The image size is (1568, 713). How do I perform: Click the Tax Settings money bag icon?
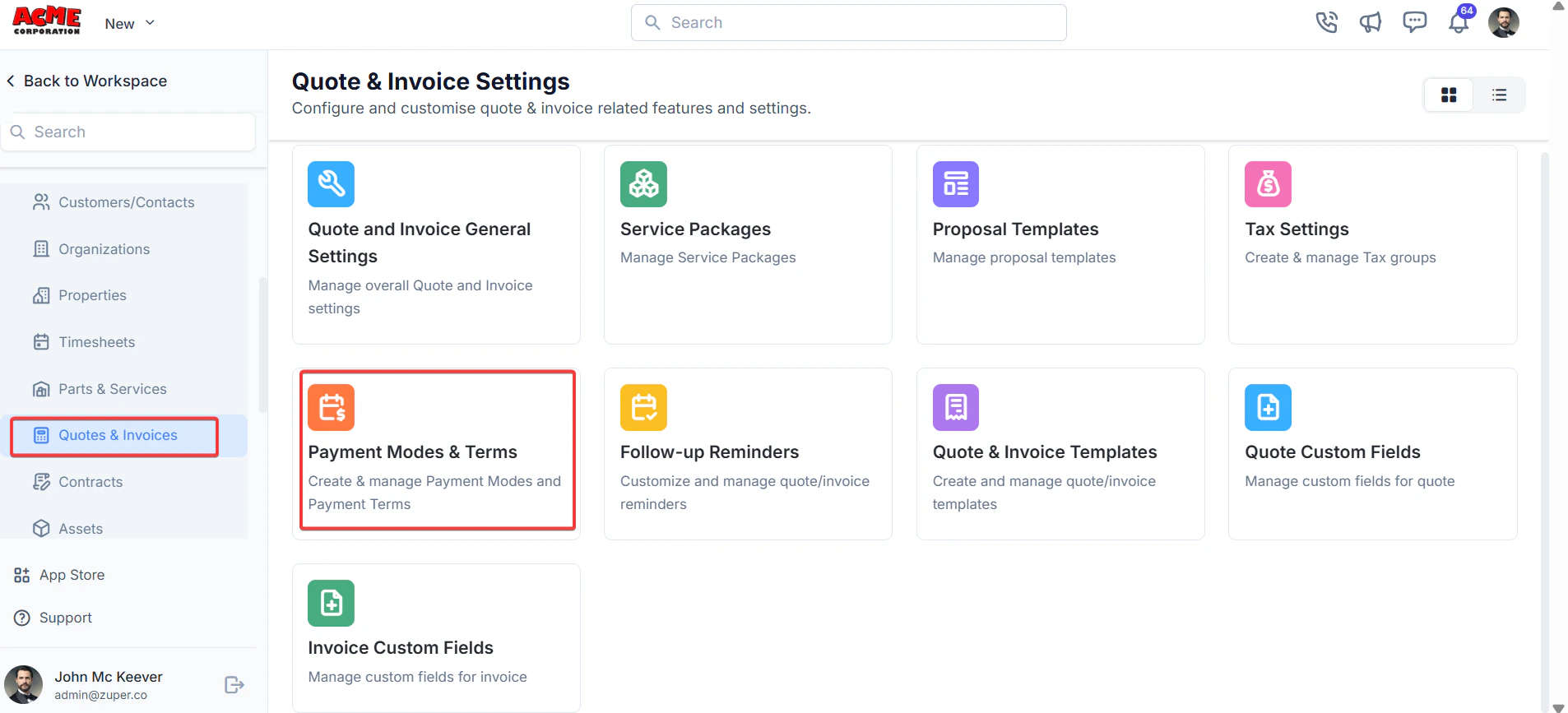coord(1268,184)
